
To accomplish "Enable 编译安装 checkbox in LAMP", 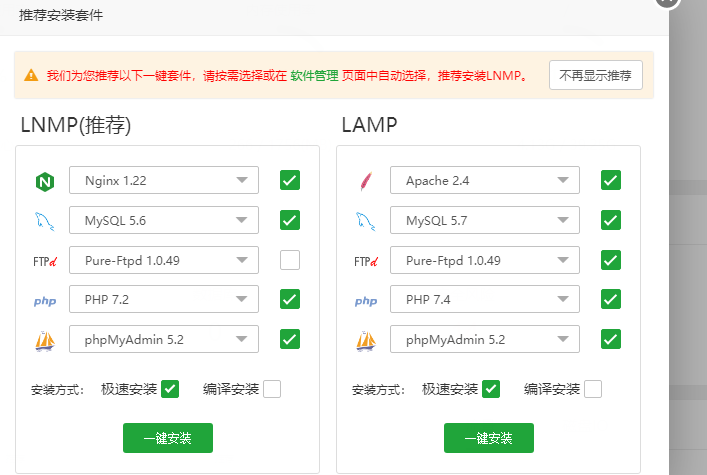I will pos(593,389).
